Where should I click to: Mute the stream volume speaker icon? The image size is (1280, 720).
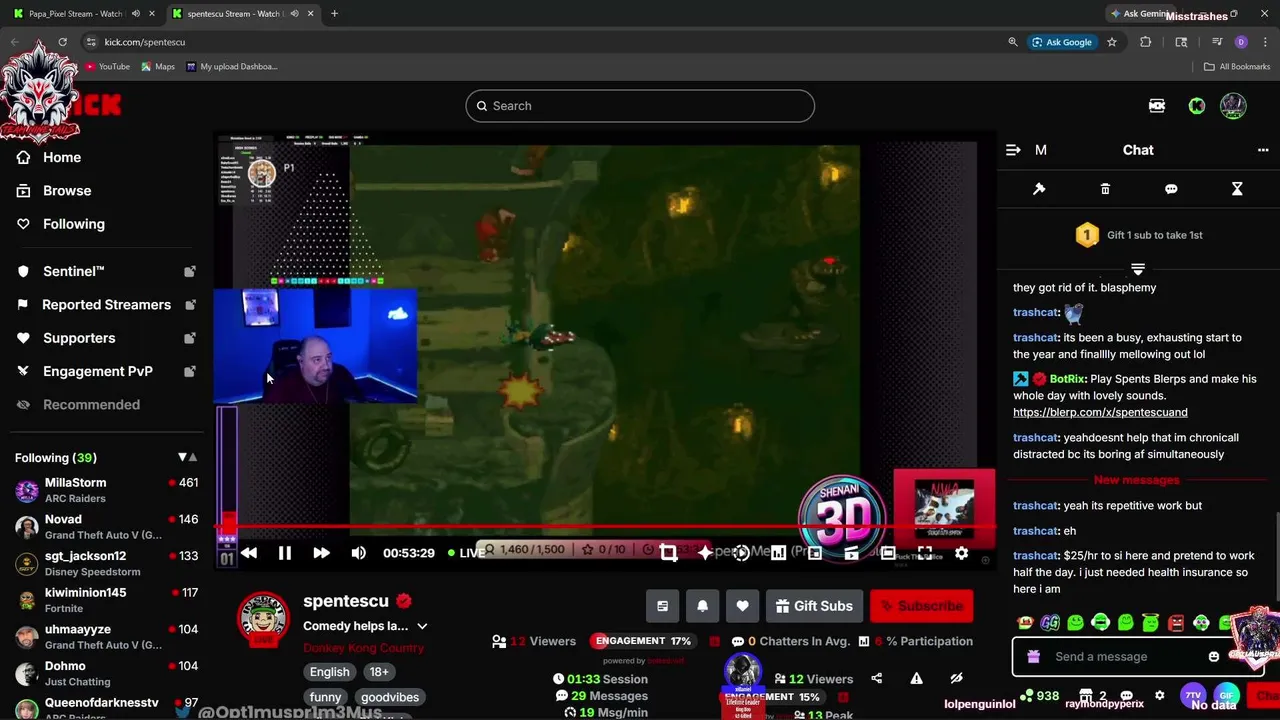(358, 553)
